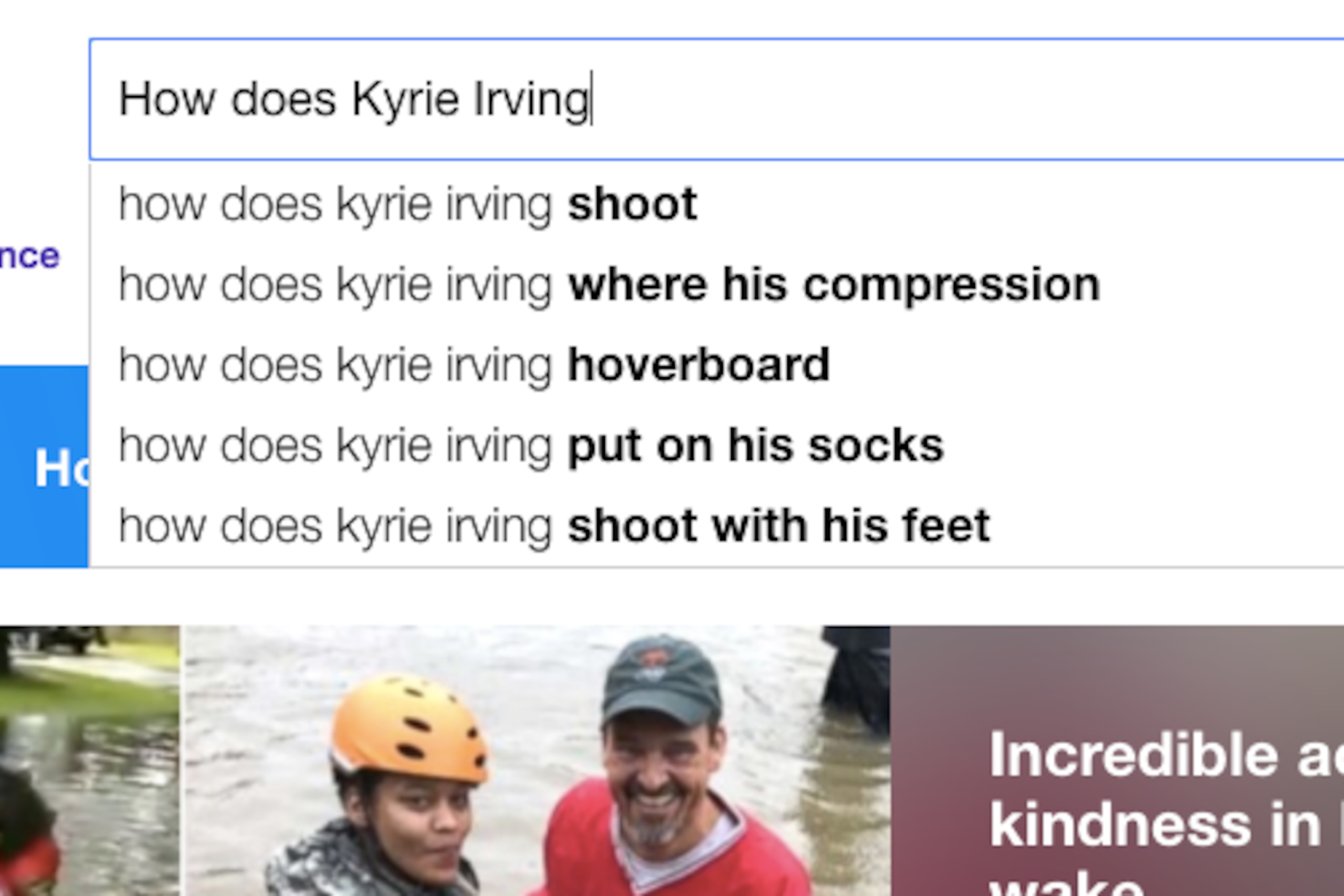Click the word 'Kyrie' in search field

[x=405, y=99]
